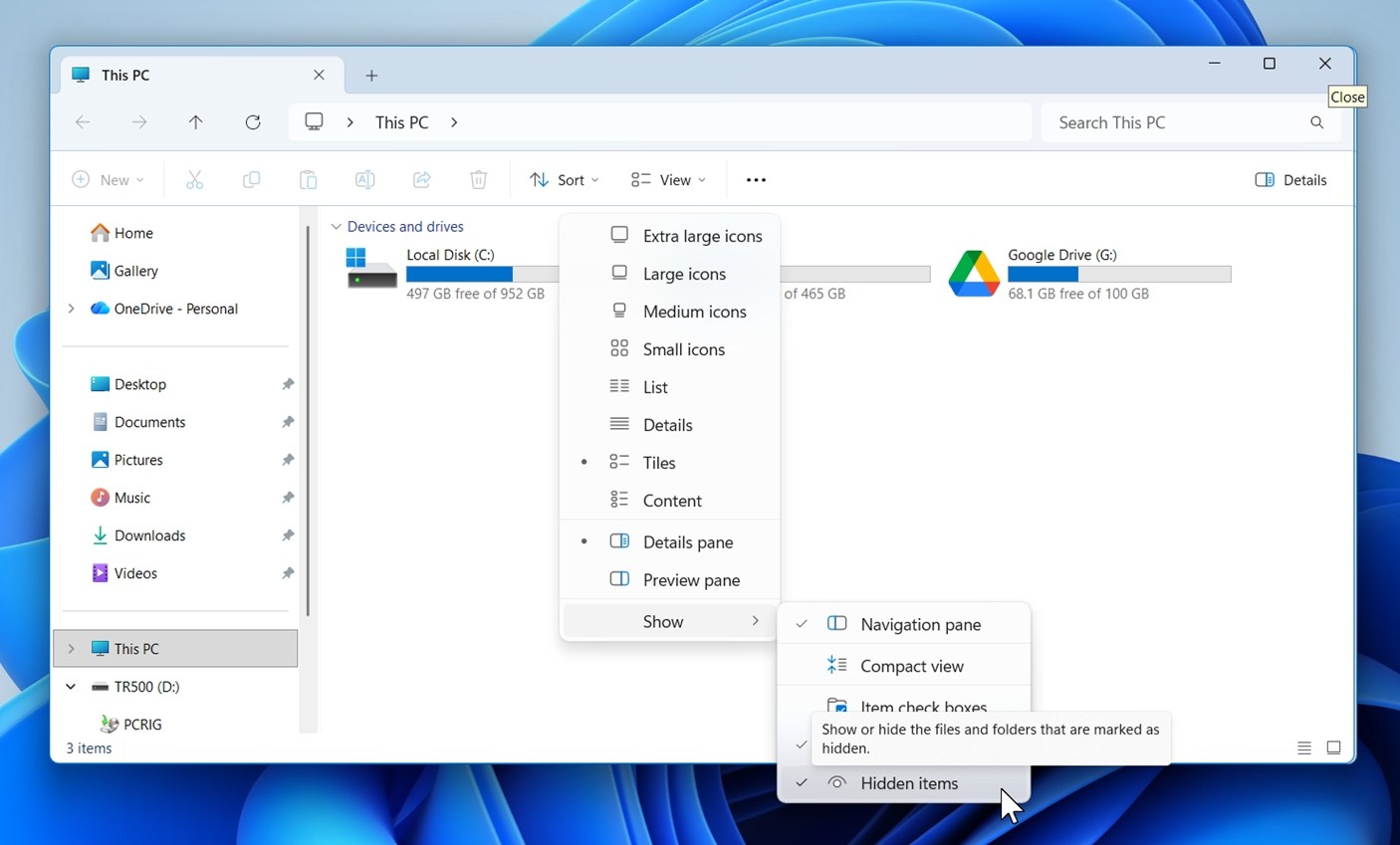Expand the OneDrive - Personal tree item
Image resolution: width=1400 pixels, height=845 pixels.
(x=71, y=309)
